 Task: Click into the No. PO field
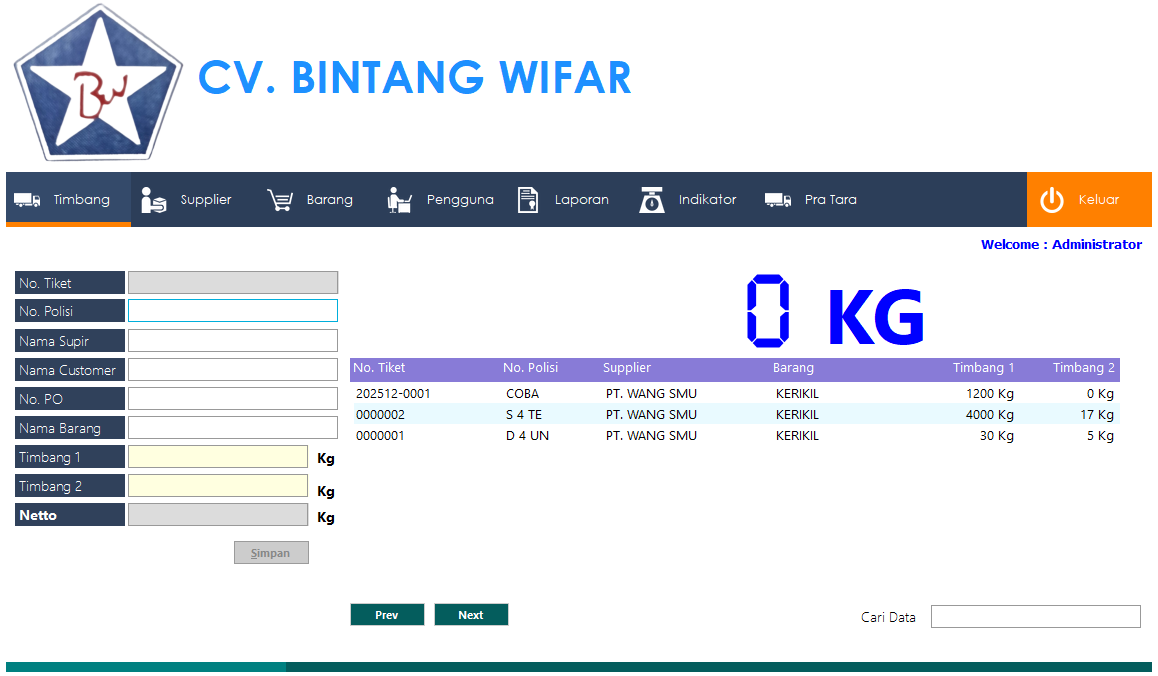(233, 398)
